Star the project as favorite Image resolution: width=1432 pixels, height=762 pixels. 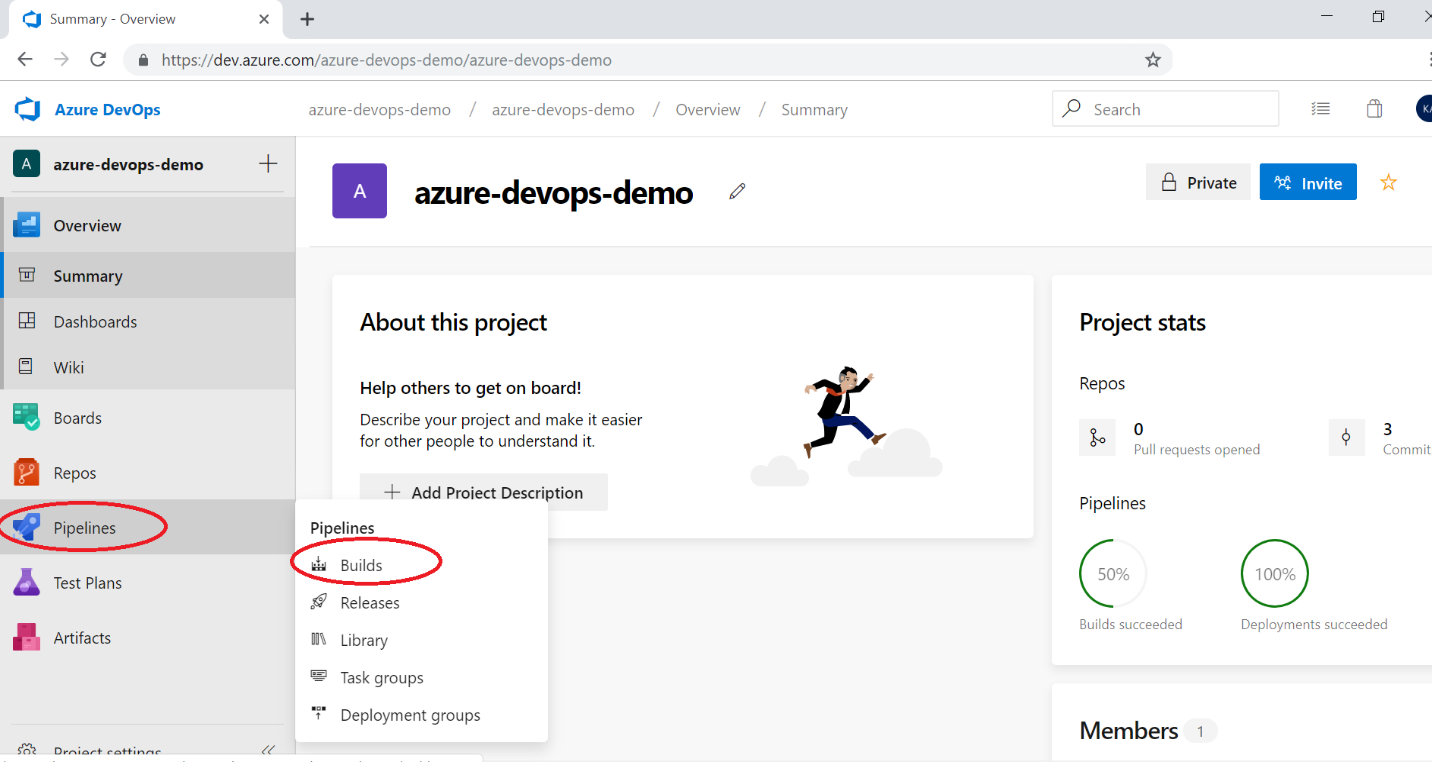point(1388,182)
